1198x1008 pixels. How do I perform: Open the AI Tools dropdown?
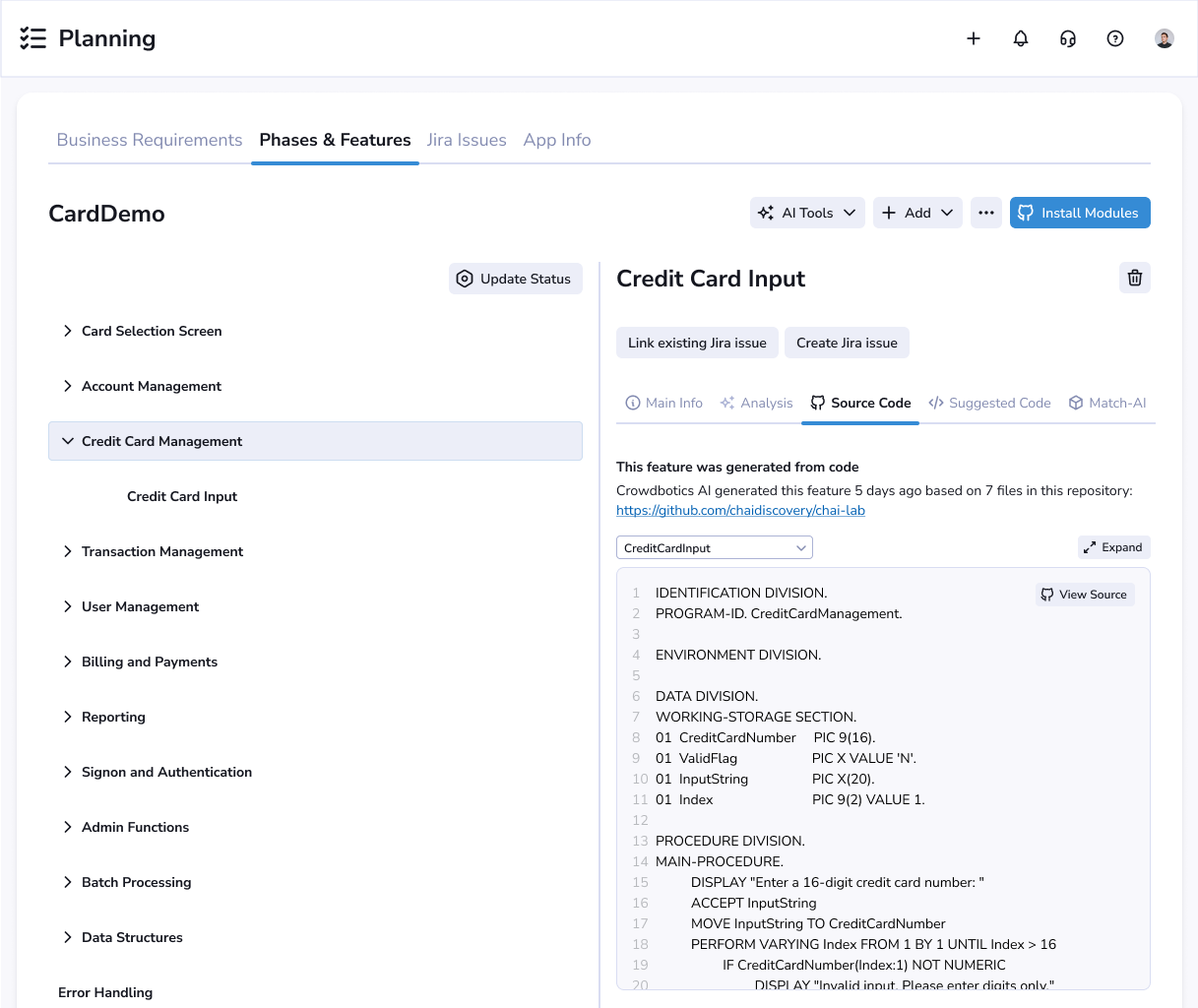[x=806, y=212]
